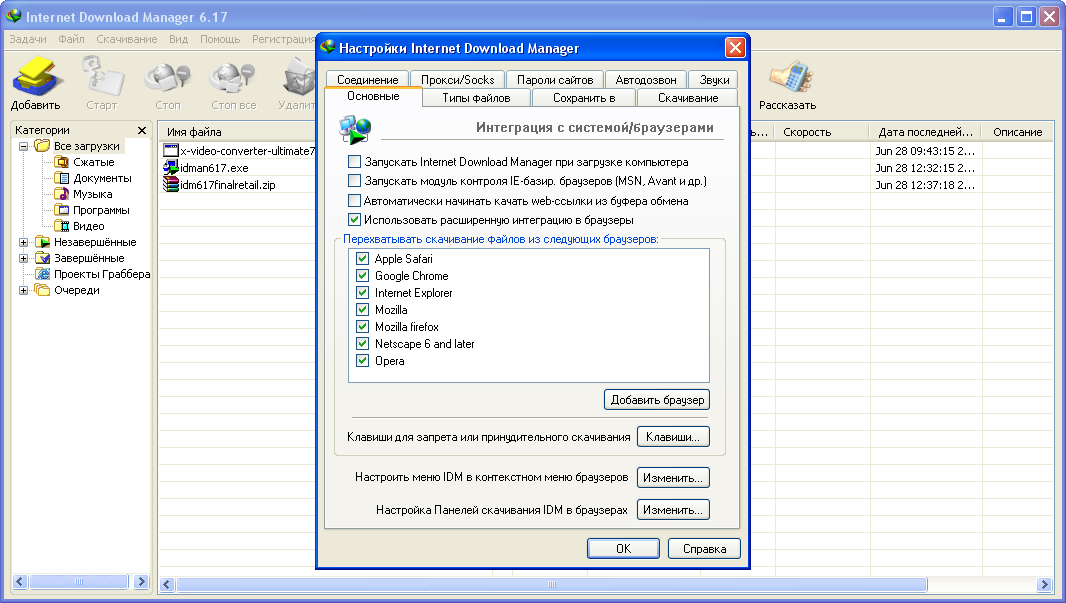Switch to the Соединение tab
1066x603 pixels.
[x=368, y=80]
